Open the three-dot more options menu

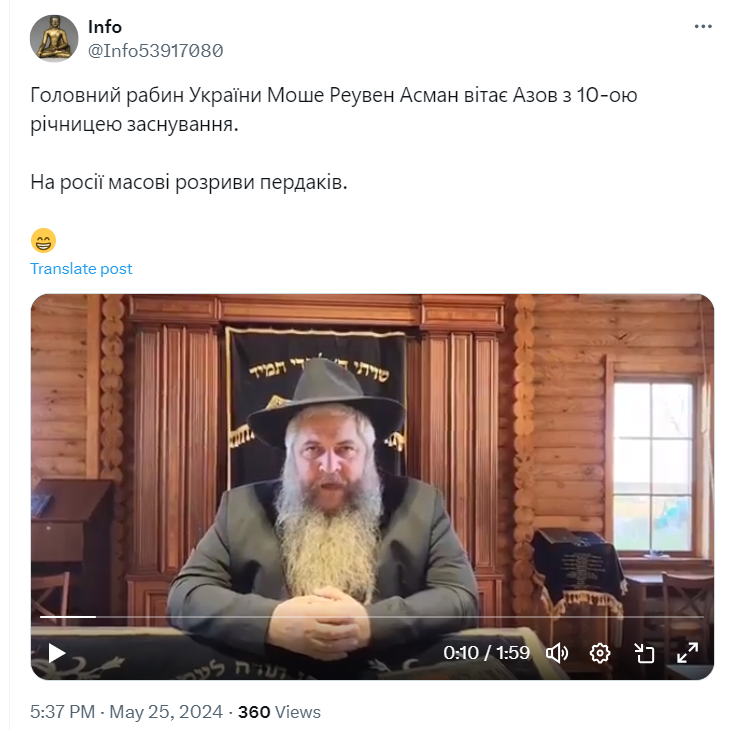click(x=703, y=27)
